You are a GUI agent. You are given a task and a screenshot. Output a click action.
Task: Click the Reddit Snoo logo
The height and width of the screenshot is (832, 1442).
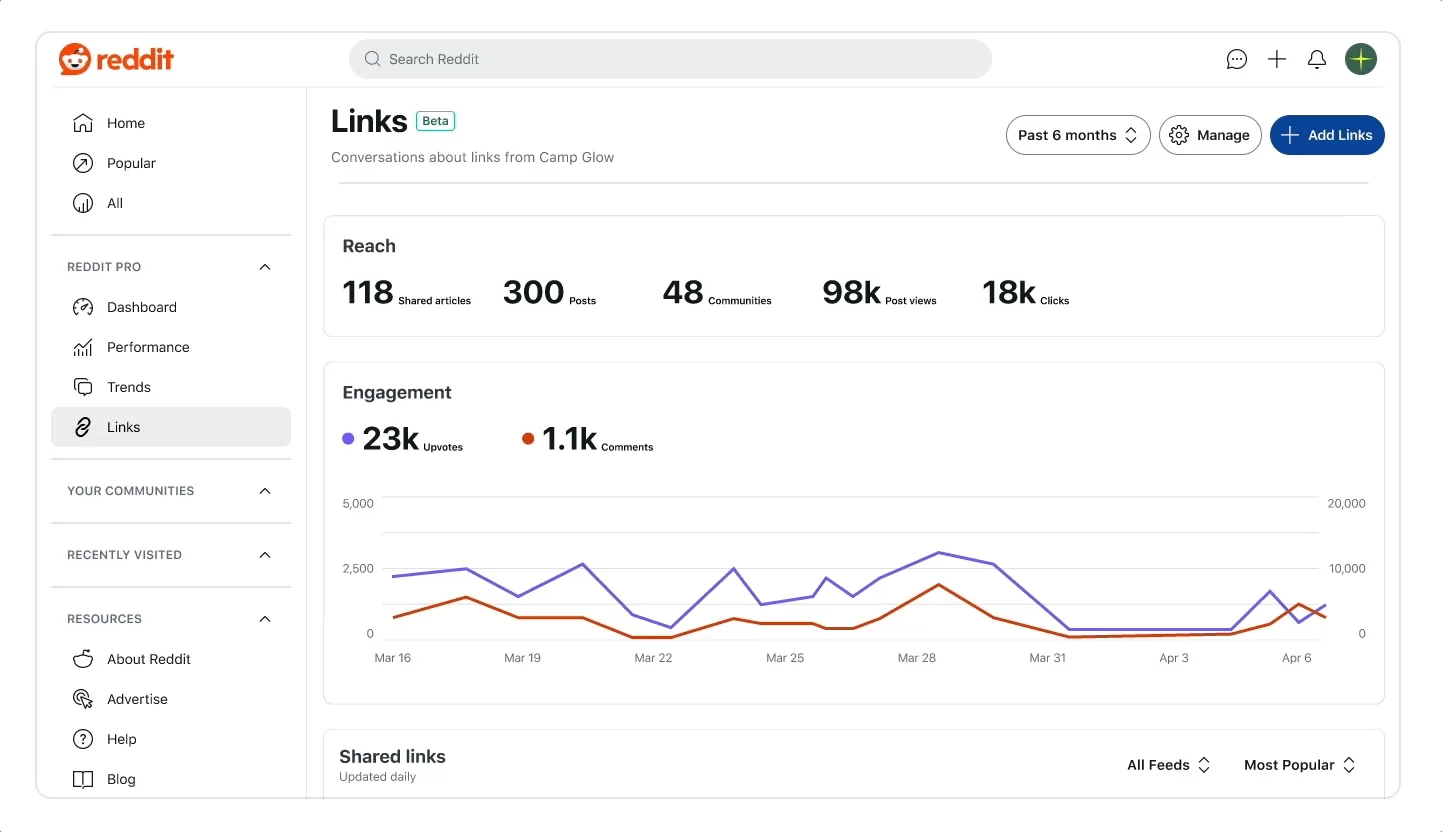pos(75,59)
